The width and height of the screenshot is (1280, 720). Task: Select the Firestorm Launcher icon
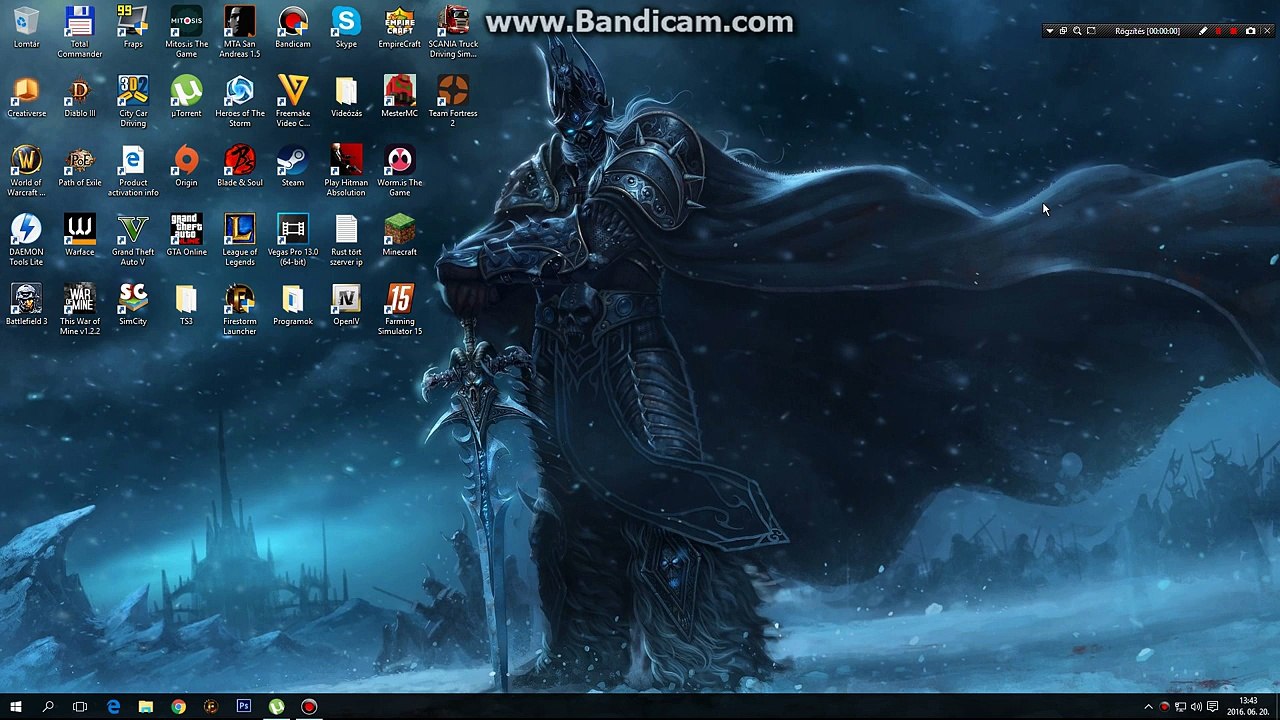tap(239, 309)
